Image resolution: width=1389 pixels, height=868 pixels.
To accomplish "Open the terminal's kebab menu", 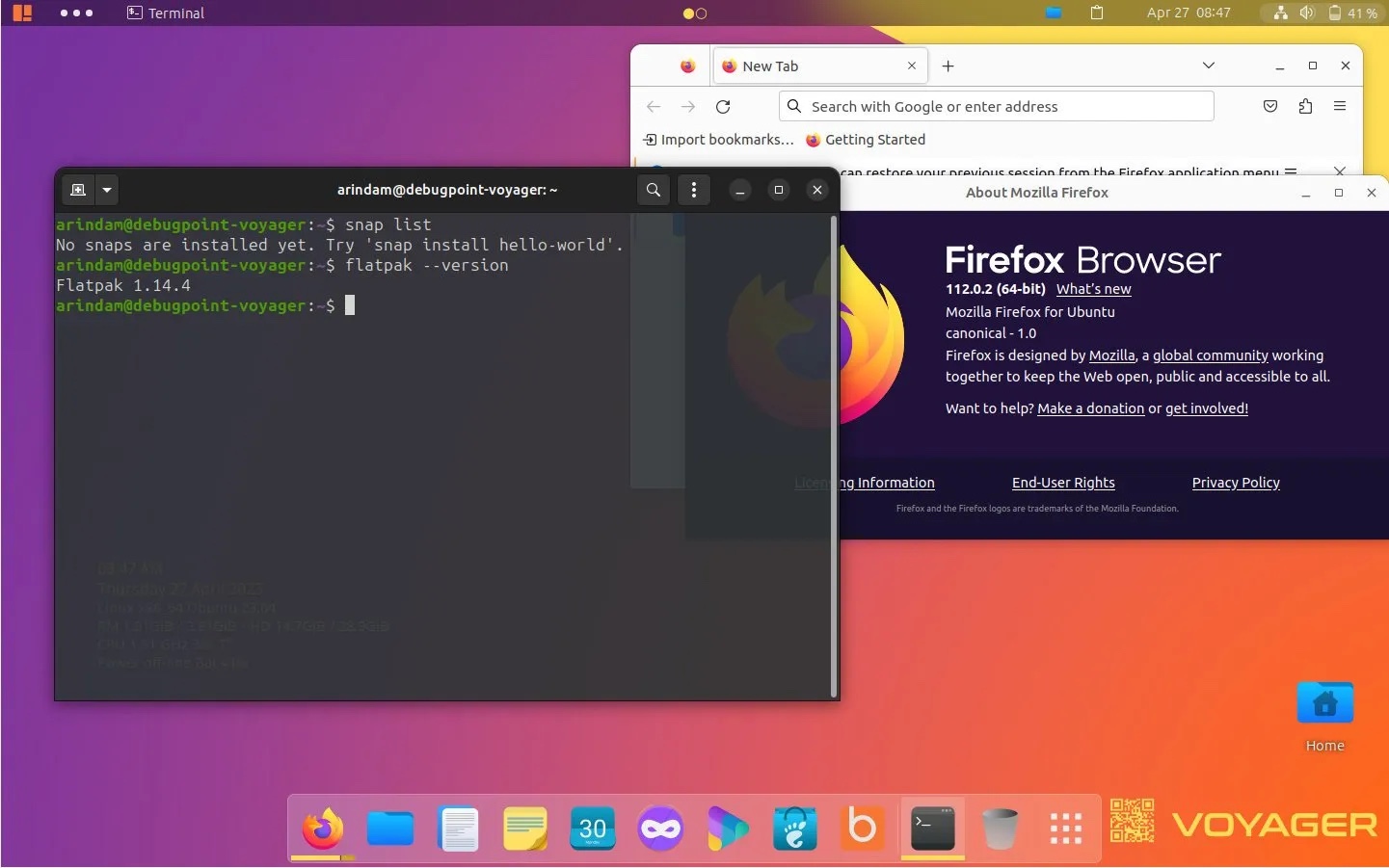I will pyautogui.click(x=693, y=190).
